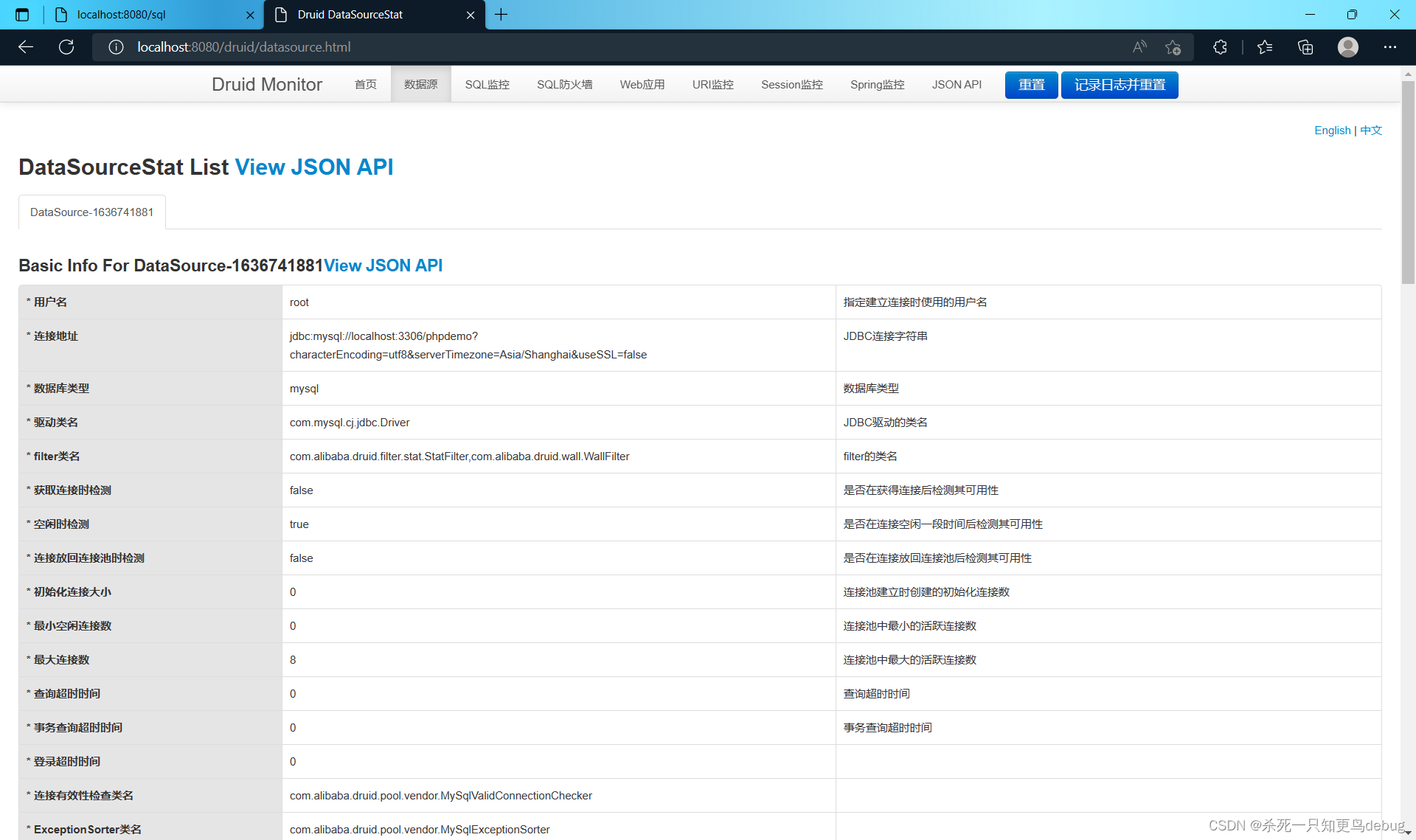The height and width of the screenshot is (840, 1416).
Task: Open the SQL监控 menu item
Action: coord(487,85)
